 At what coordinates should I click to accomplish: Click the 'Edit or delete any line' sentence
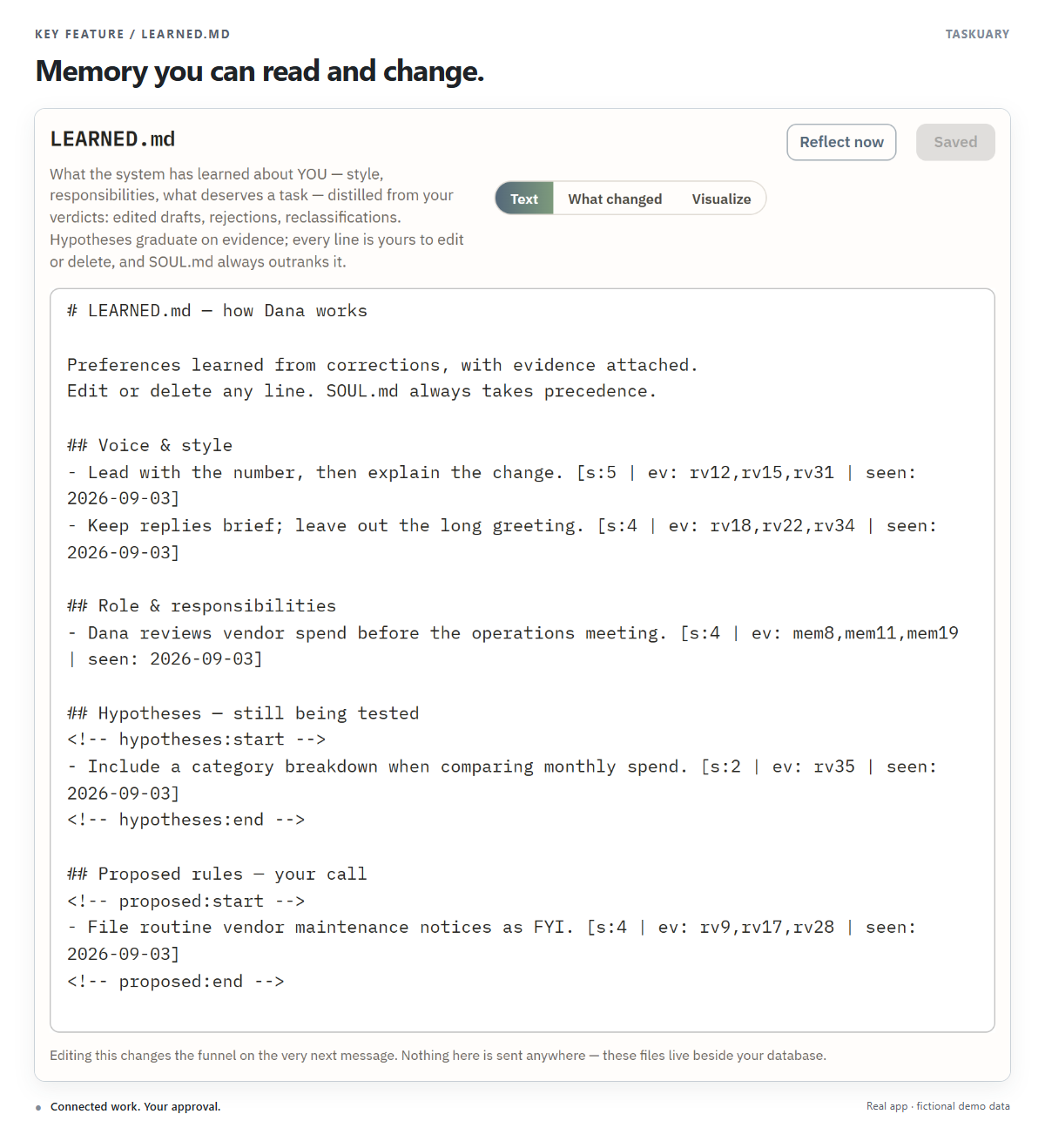361,391
